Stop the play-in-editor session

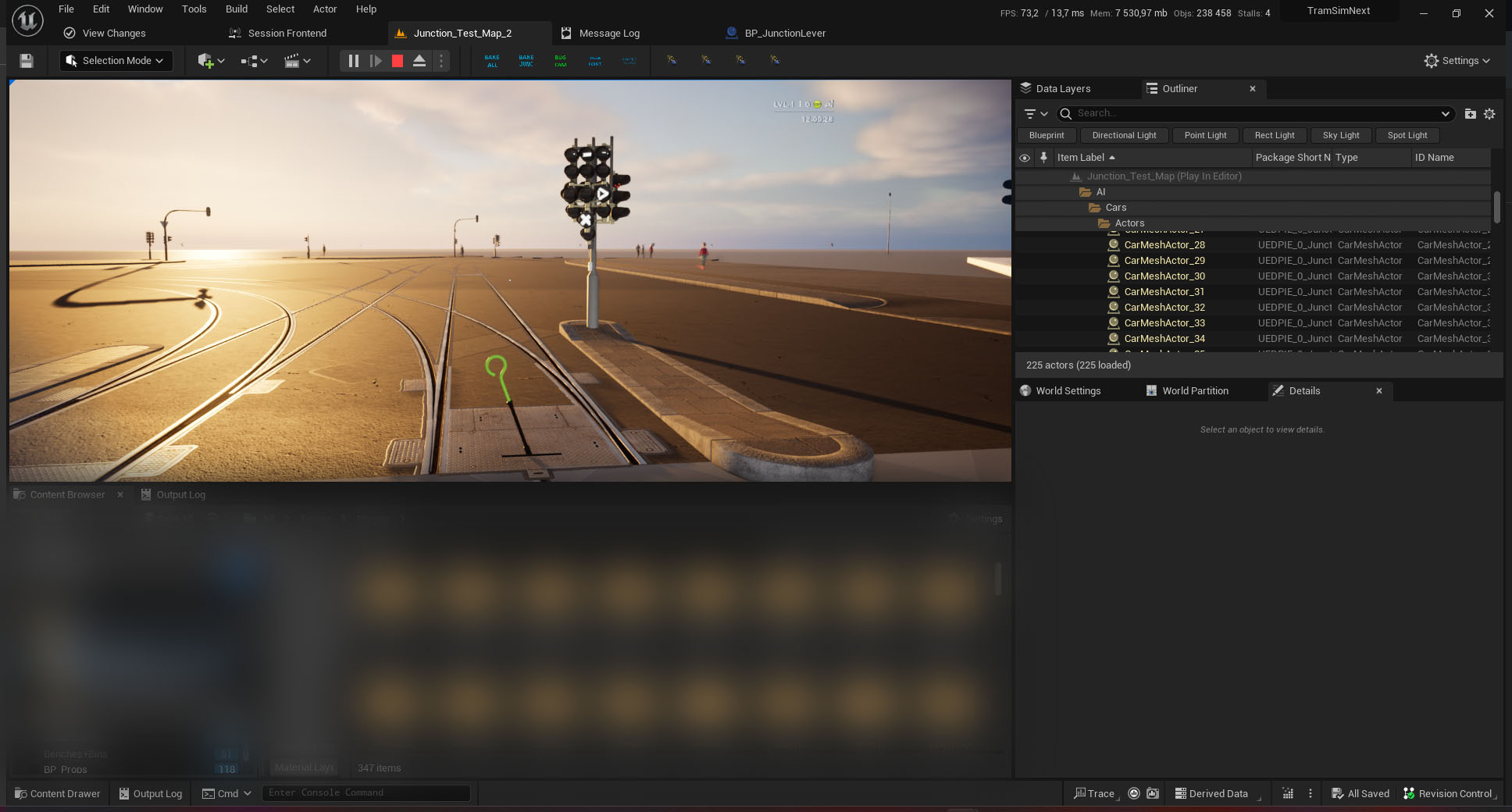(x=398, y=61)
